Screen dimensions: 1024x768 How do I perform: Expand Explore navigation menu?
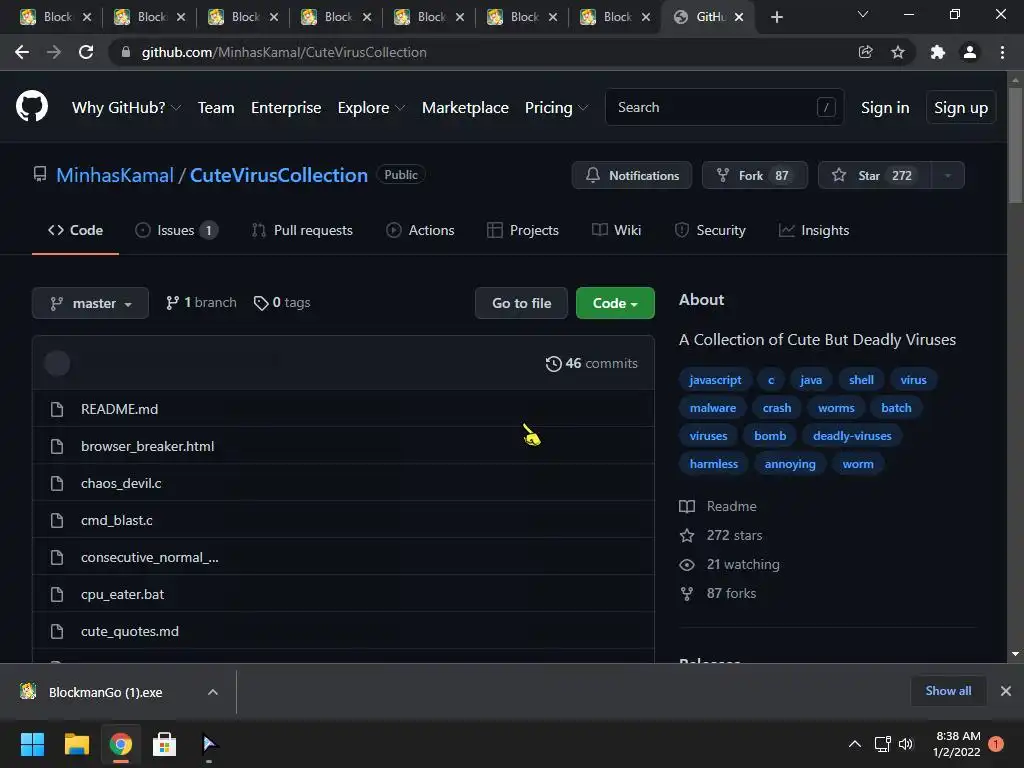click(x=371, y=108)
